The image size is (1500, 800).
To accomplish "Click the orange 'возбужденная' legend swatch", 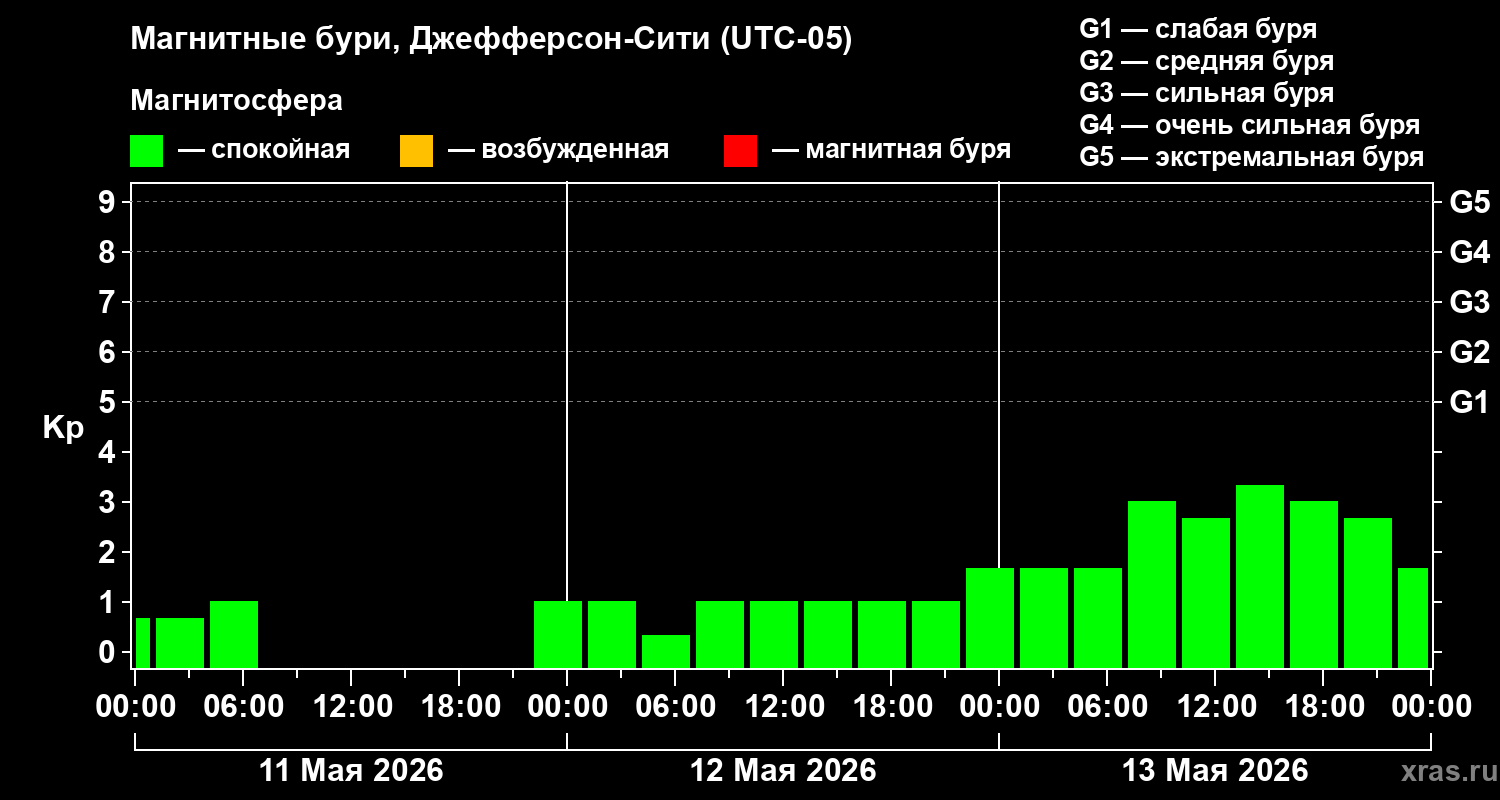I will pyautogui.click(x=416, y=151).
